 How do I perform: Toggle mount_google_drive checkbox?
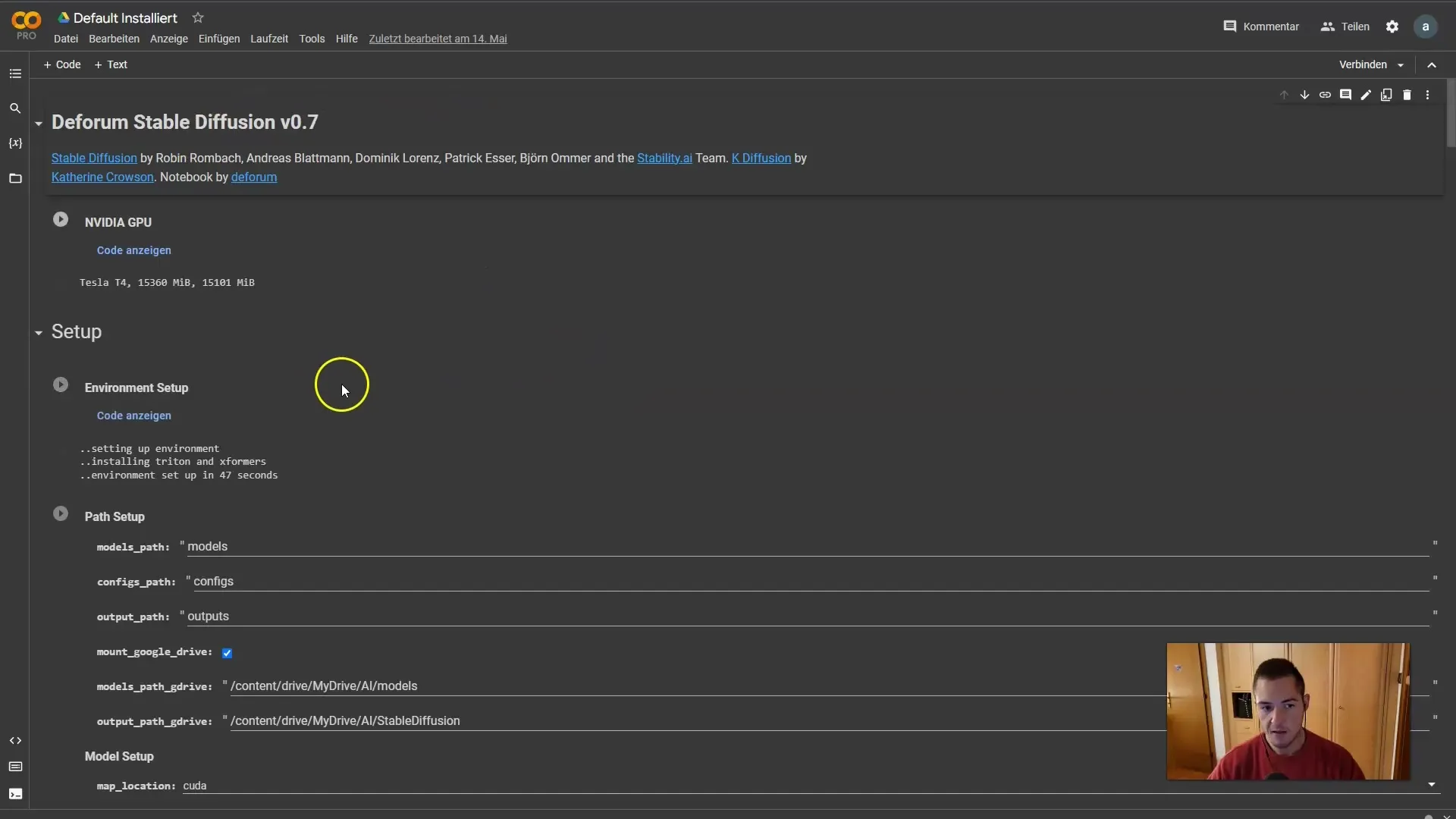click(x=225, y=652)
